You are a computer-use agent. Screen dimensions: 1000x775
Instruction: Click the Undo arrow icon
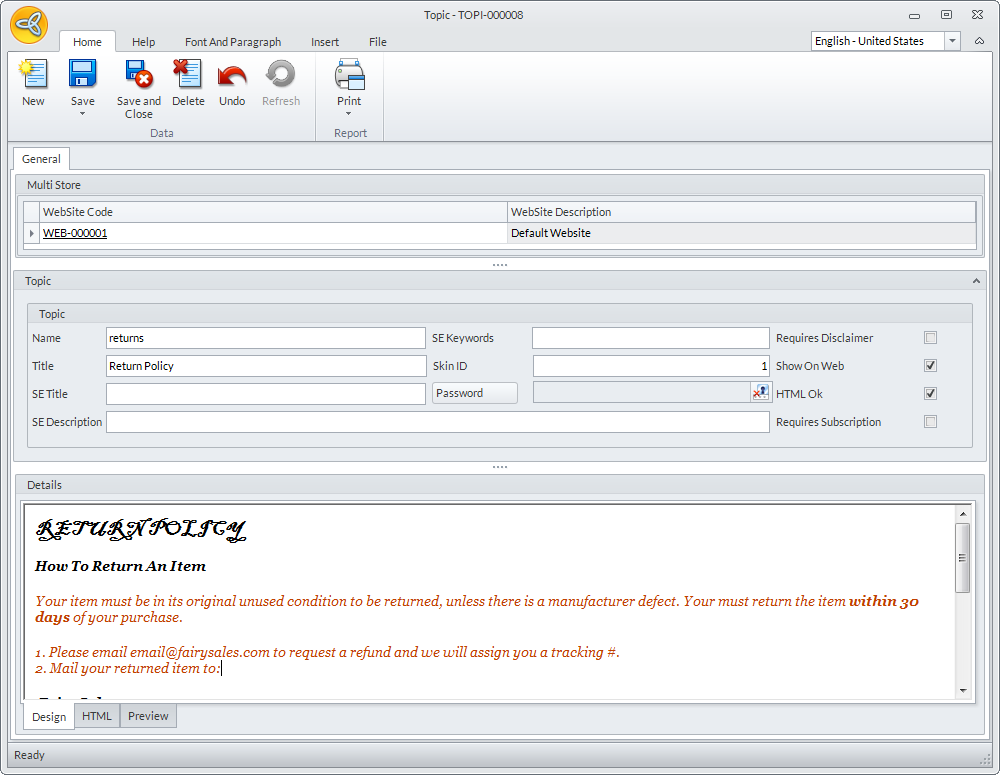(232, 75)
